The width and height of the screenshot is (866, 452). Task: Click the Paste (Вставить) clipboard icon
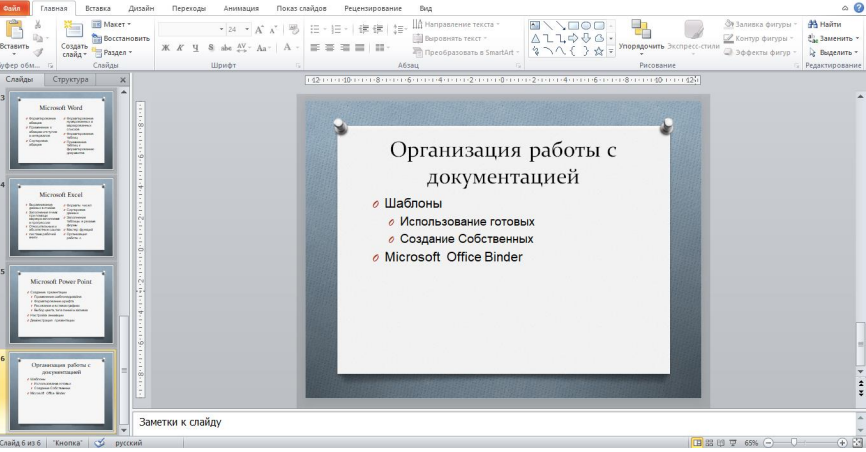pyautogui.click(x=14, y=30)
